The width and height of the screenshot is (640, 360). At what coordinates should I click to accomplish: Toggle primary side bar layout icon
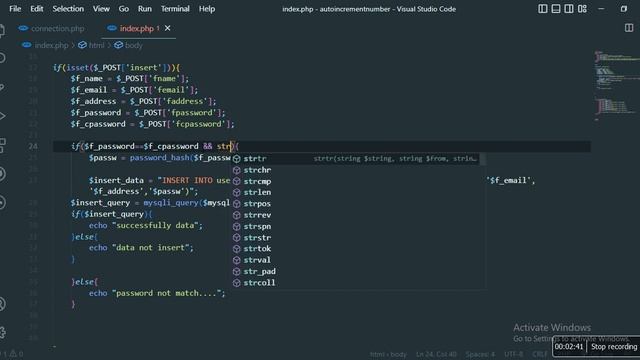542,9
